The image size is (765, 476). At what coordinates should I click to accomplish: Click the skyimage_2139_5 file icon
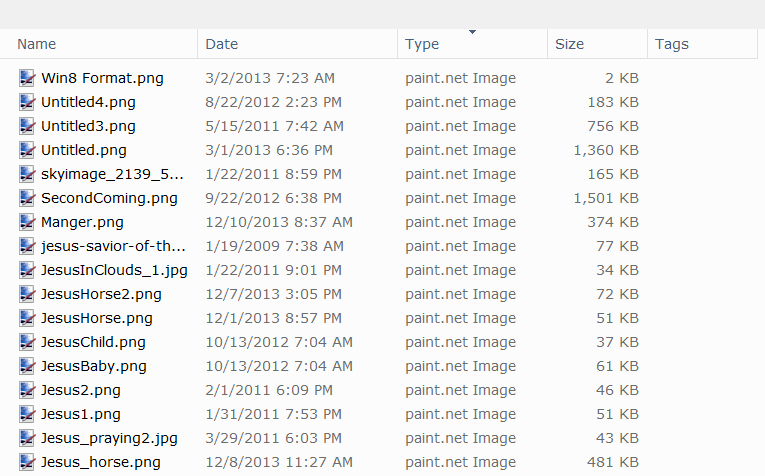(27, 174)
